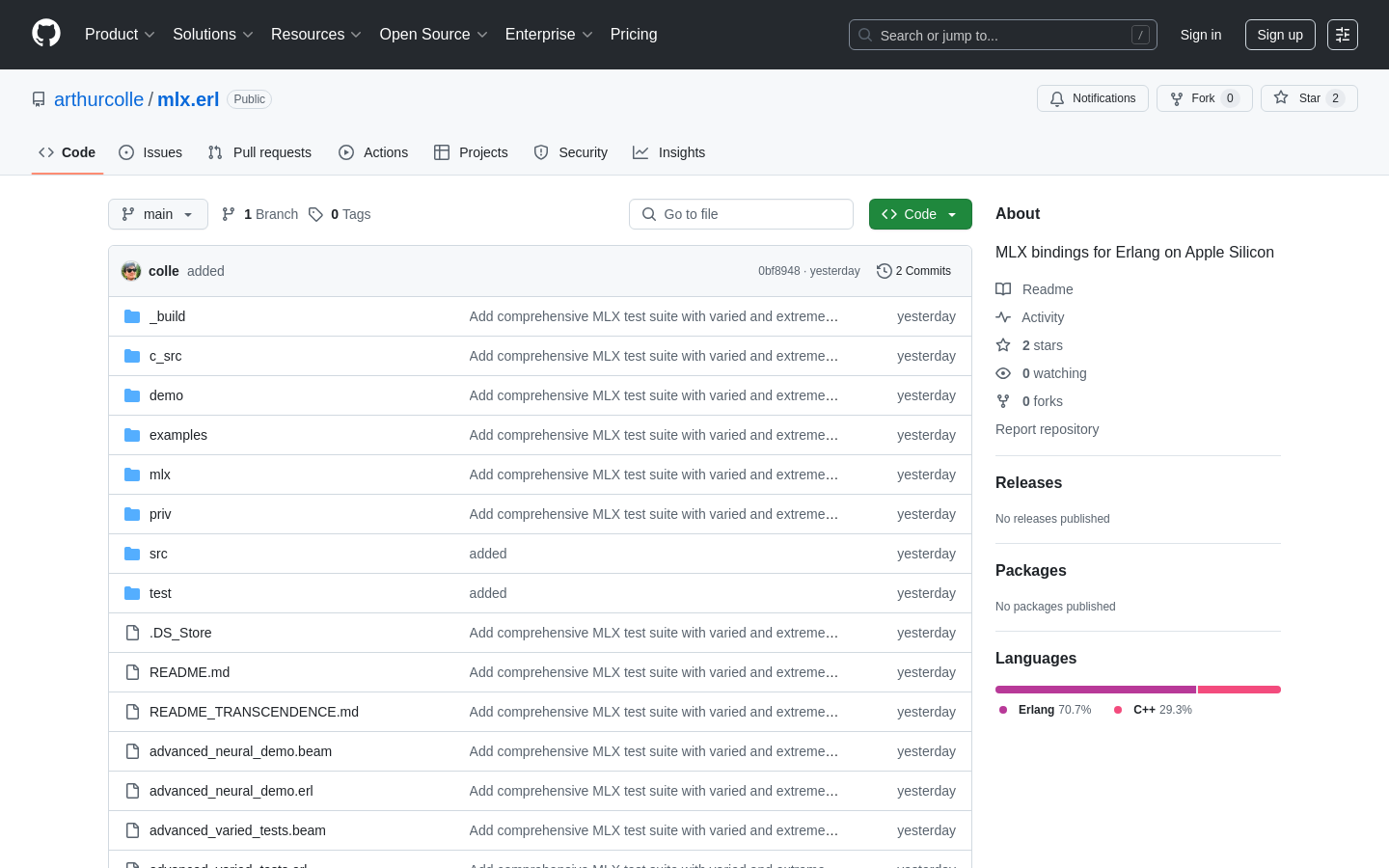
Task: Expand the Open Source menu
Action: click(x=434, y=35)
